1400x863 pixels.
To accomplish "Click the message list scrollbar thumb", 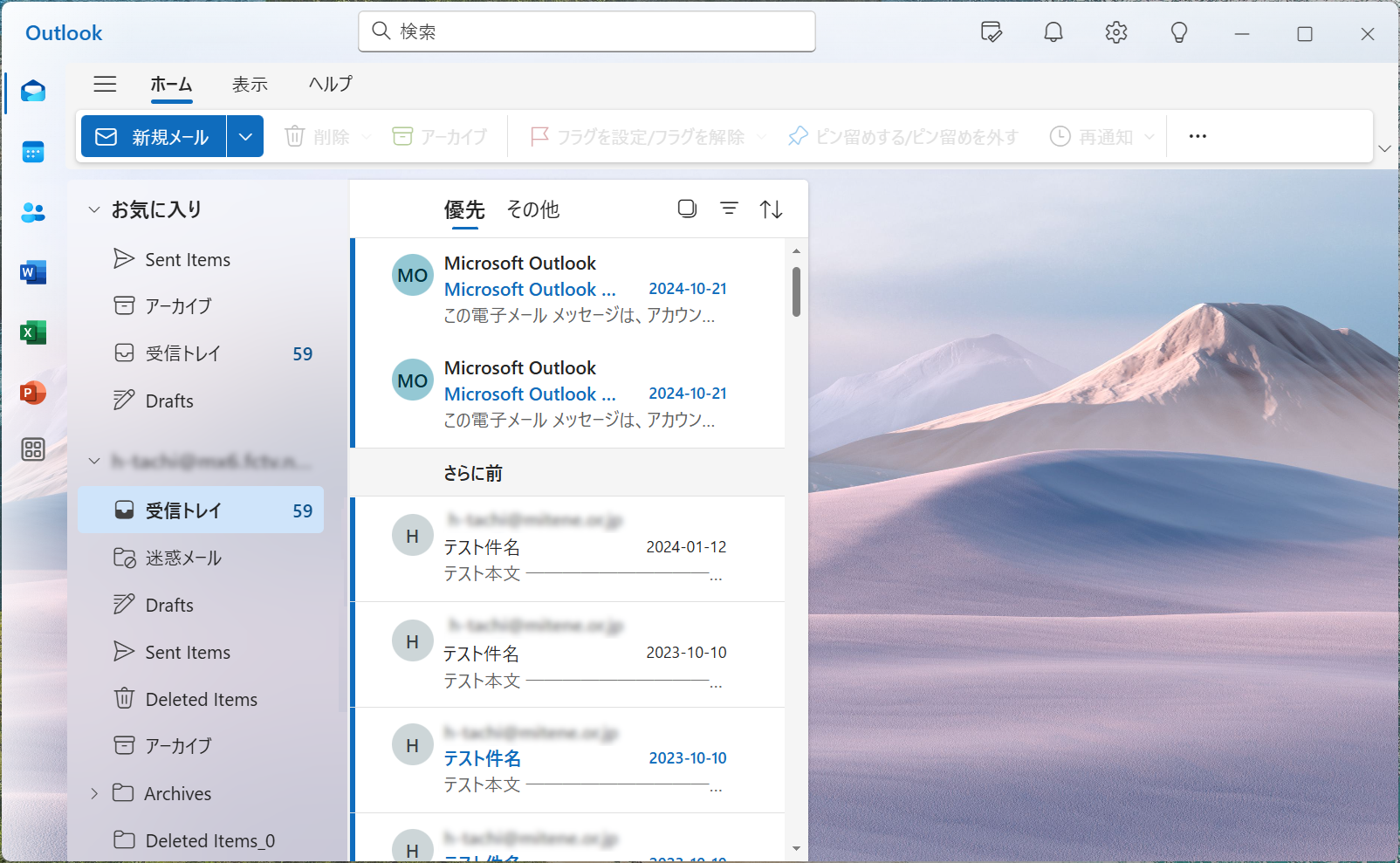I will coord(796,291).
